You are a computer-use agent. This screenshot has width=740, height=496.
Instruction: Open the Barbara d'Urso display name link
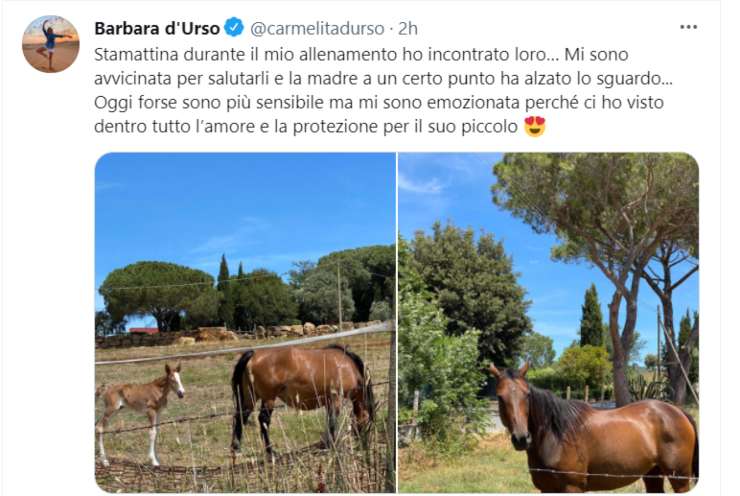pyautogui.click(x=157, y=28)
